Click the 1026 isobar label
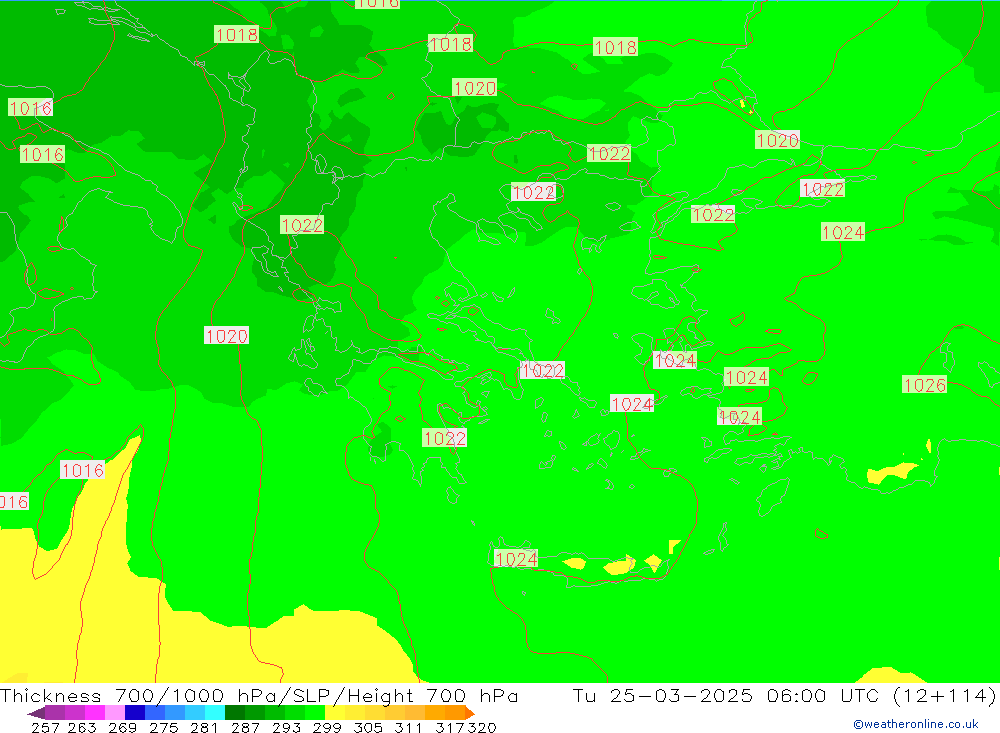1000x733 pixels. tap(924, 385)
